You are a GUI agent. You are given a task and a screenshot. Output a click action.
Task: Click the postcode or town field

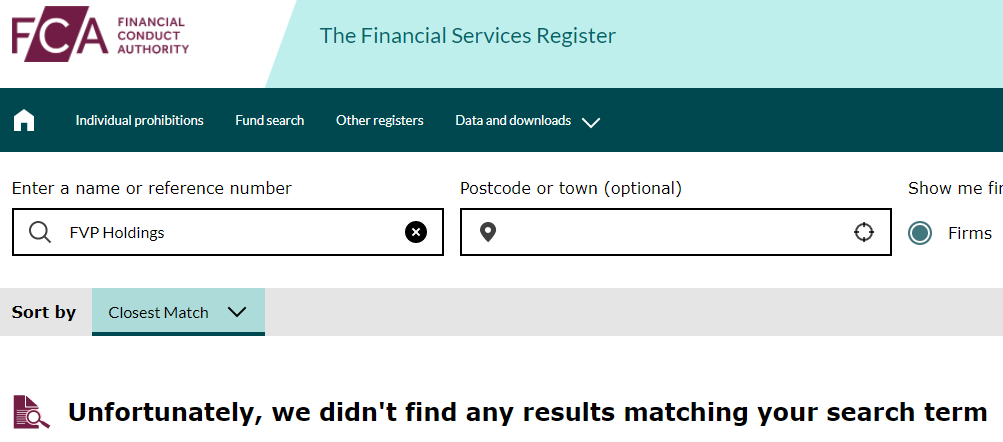point(675,232)
